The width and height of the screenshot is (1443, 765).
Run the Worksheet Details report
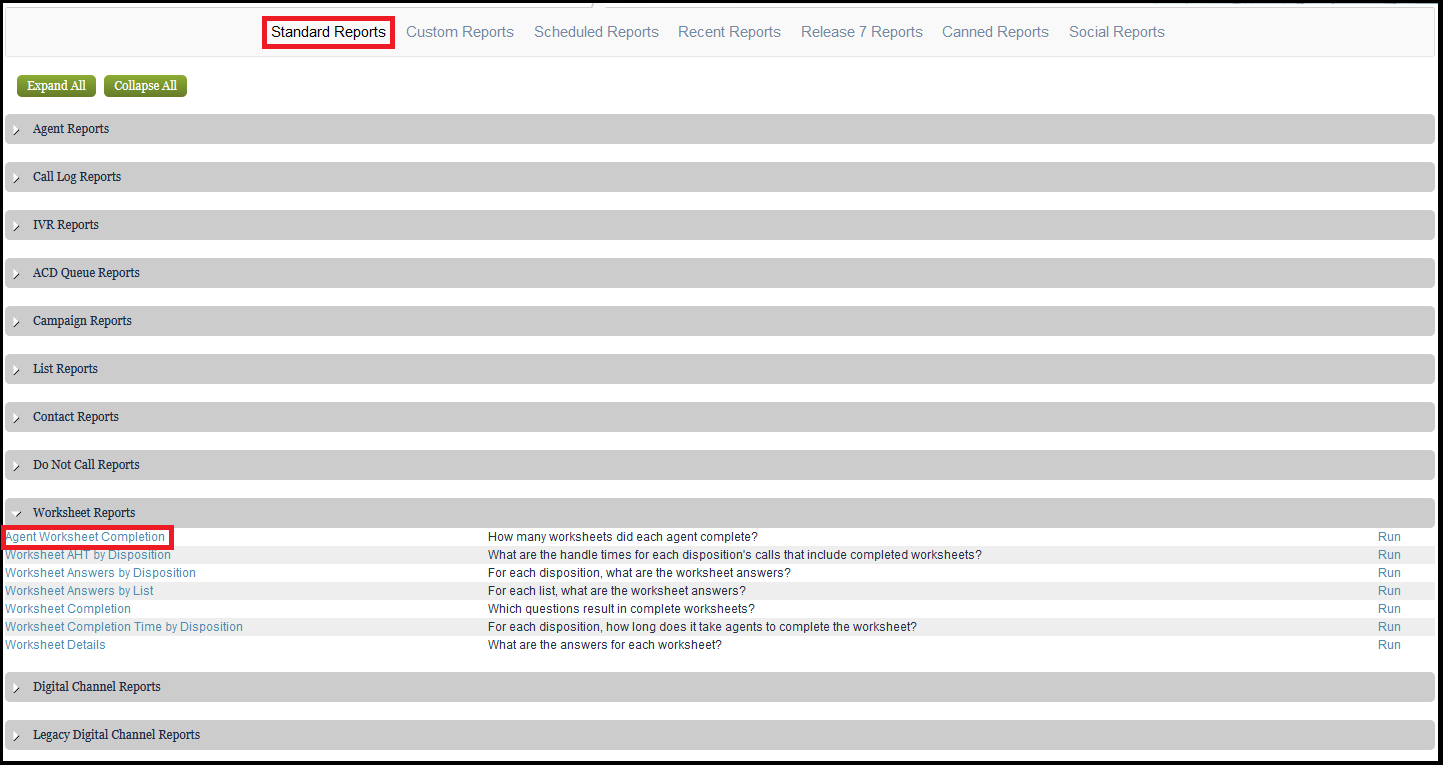1389,645
